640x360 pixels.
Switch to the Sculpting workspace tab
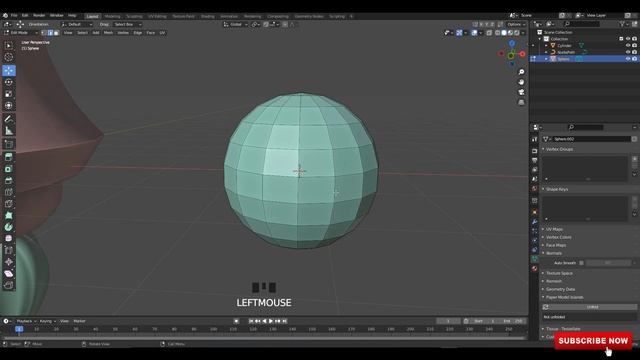(x=134, y=16)
